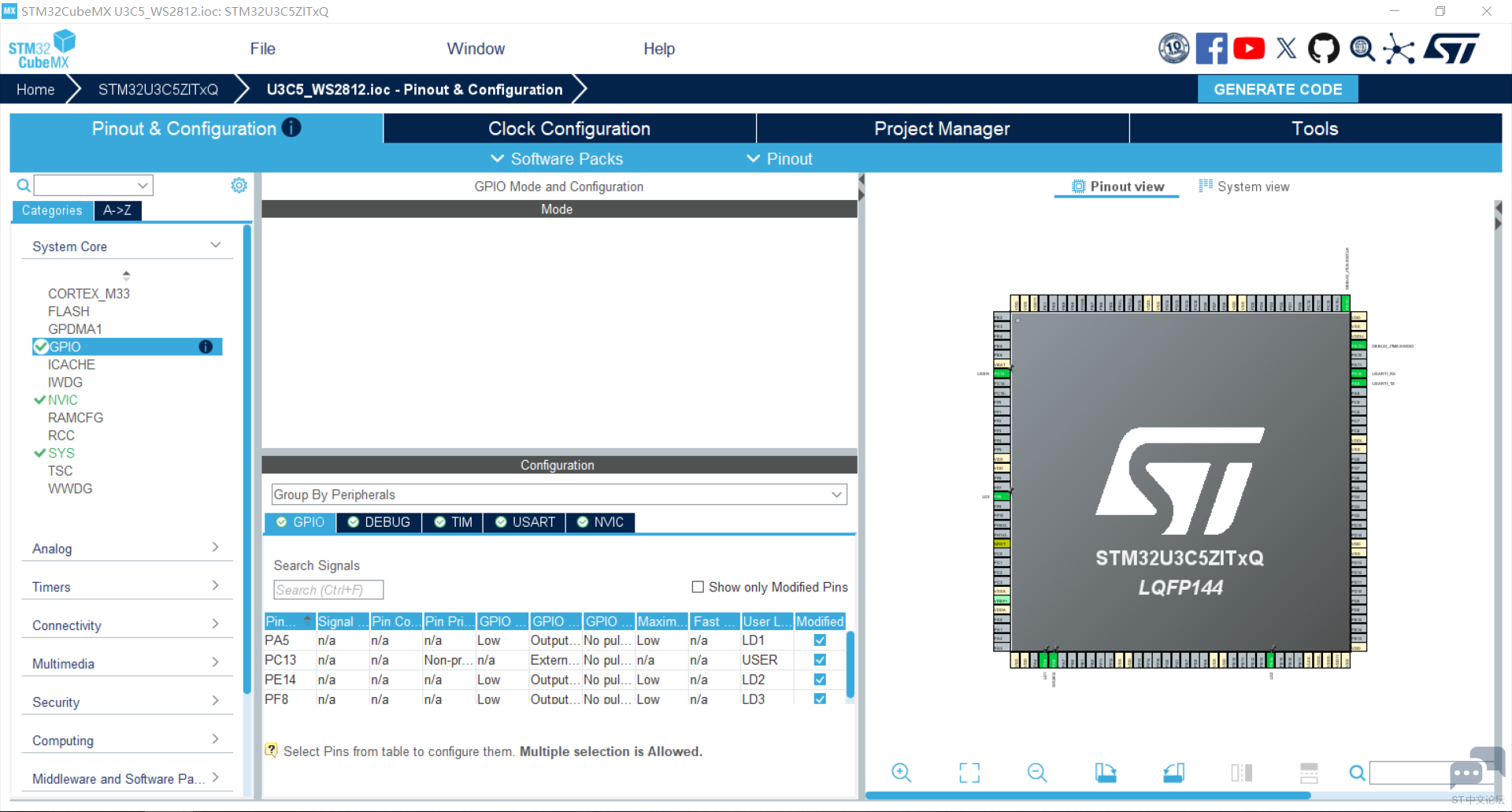Rotate the chip view counterclockwise icon

coord(1173,773)
